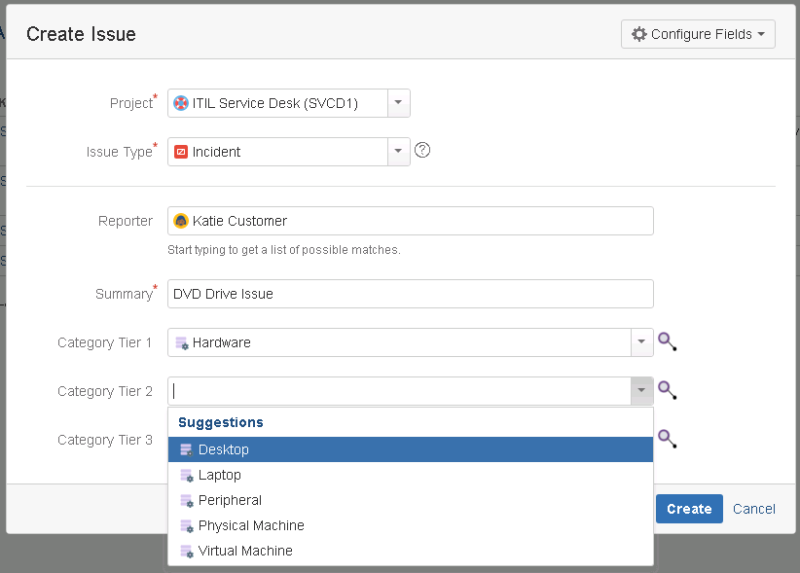Image resolution: width=800 pixels, height=573 pixels.
Task: Click the search magnifier for Category Tier 2
Action: coord(667,391)
